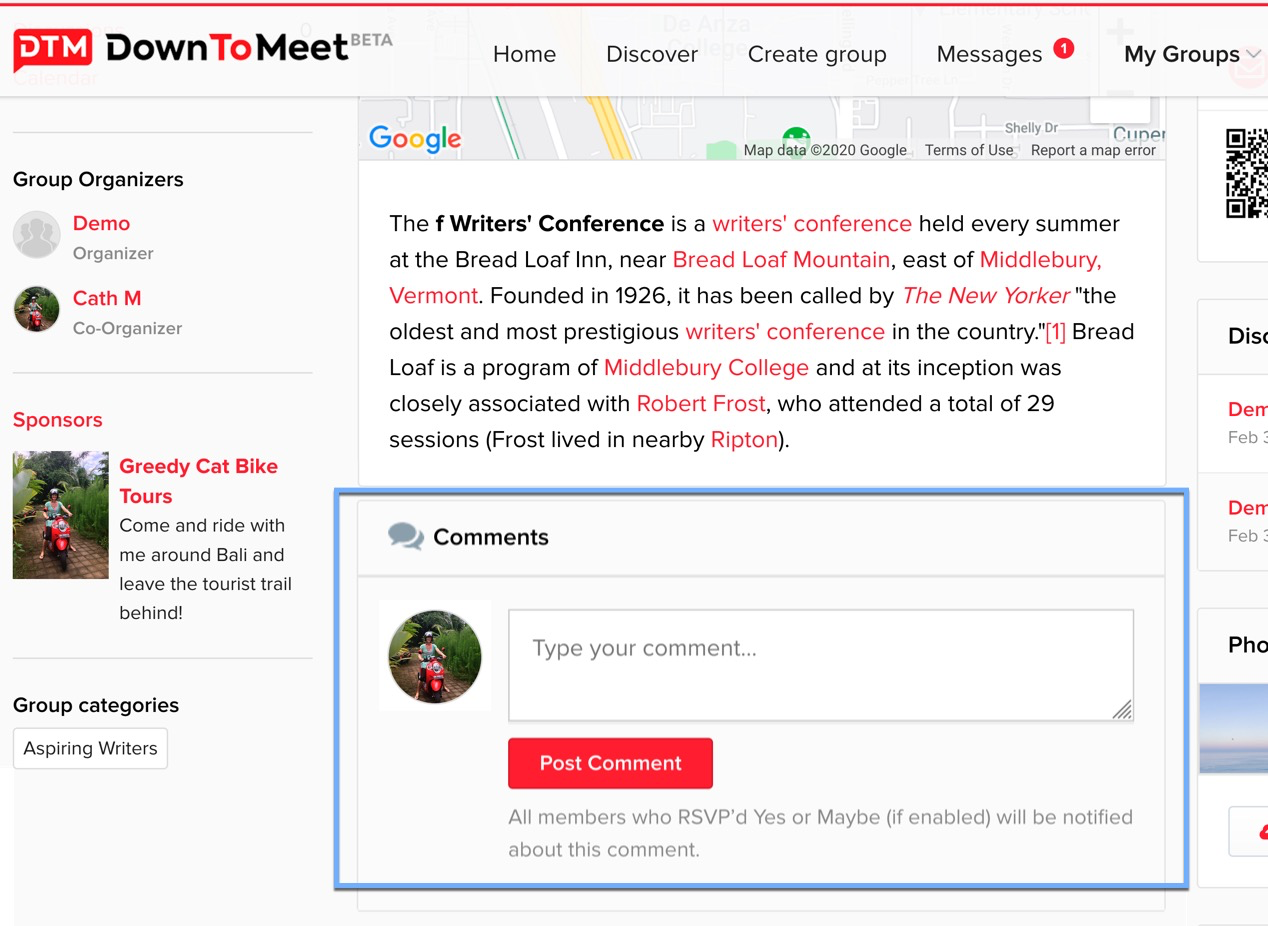Viewport: 1268px width, 926px height.
Task: Go to Create group page
Action: pos(817,54)
